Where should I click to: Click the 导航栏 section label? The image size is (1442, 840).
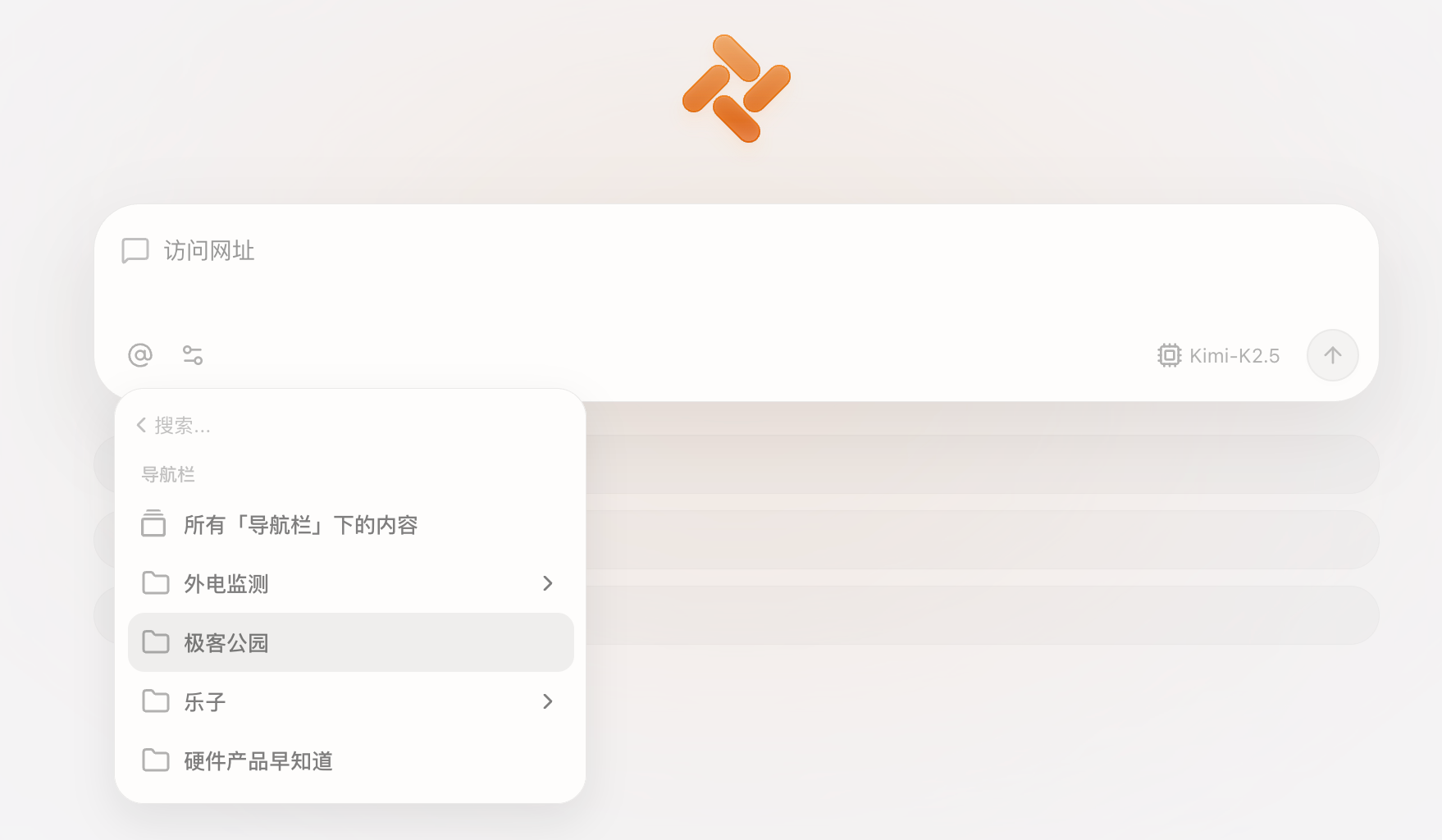168,474
